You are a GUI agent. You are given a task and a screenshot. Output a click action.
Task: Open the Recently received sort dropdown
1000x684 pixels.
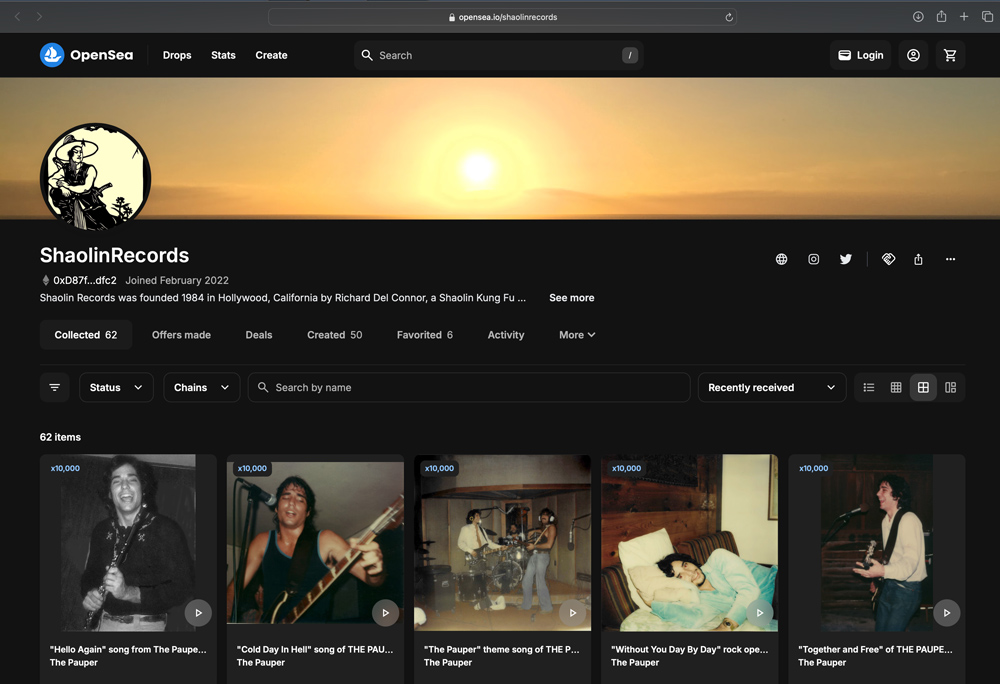771,387
